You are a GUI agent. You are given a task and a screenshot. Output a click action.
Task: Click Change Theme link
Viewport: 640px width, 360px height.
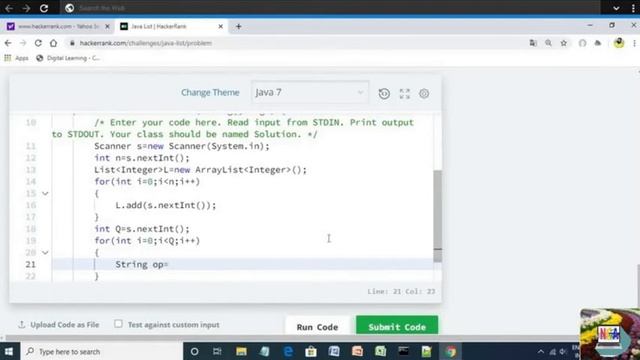(210, 93)
